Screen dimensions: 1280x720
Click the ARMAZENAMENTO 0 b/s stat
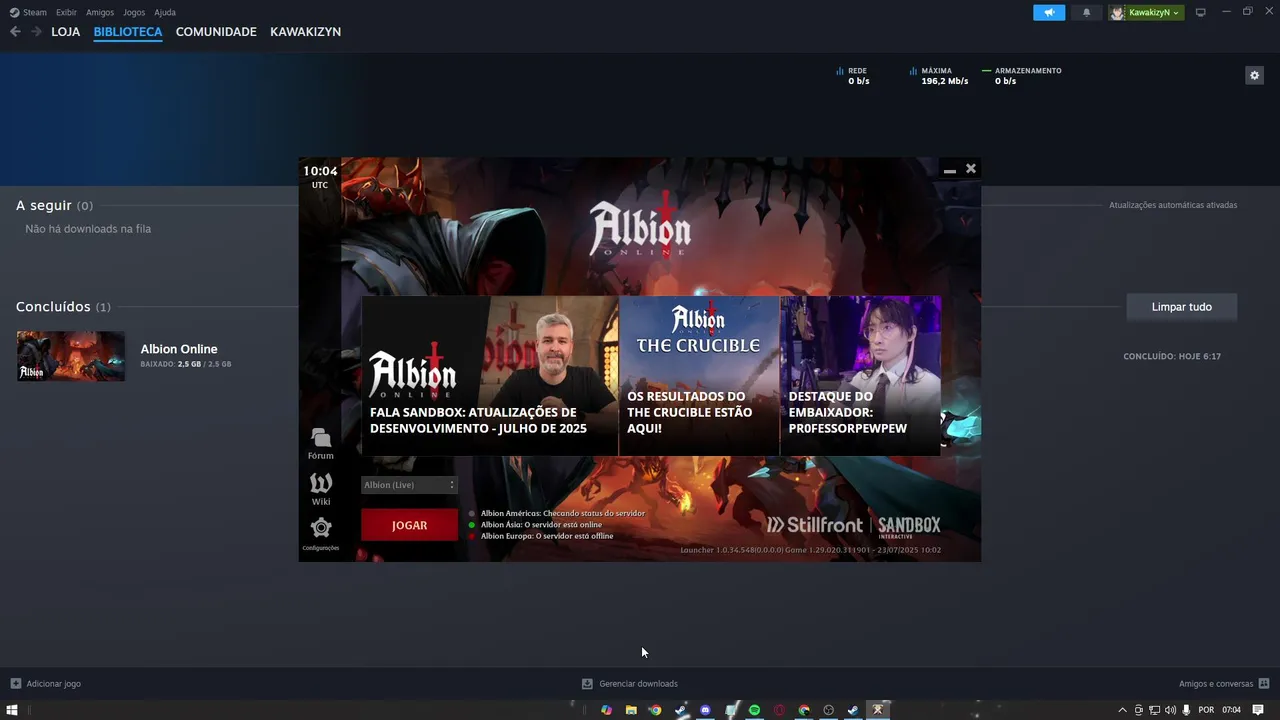1022,76
